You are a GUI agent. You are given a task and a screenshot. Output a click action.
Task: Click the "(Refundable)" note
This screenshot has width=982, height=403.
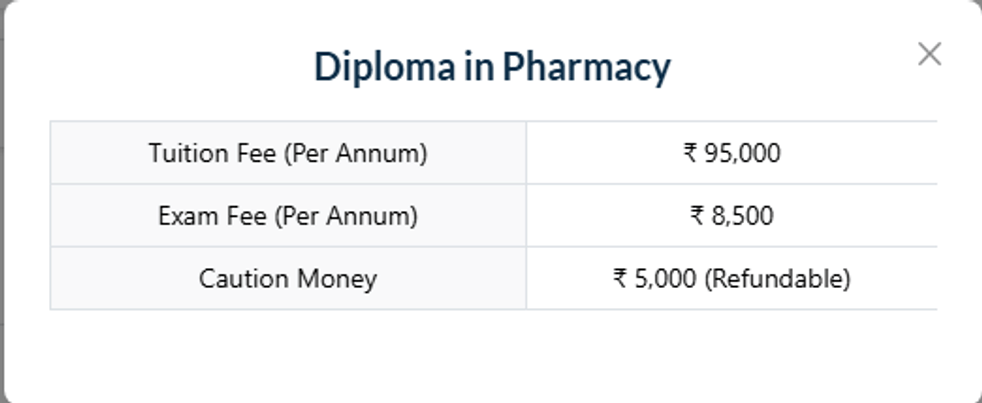coord(777,278)
